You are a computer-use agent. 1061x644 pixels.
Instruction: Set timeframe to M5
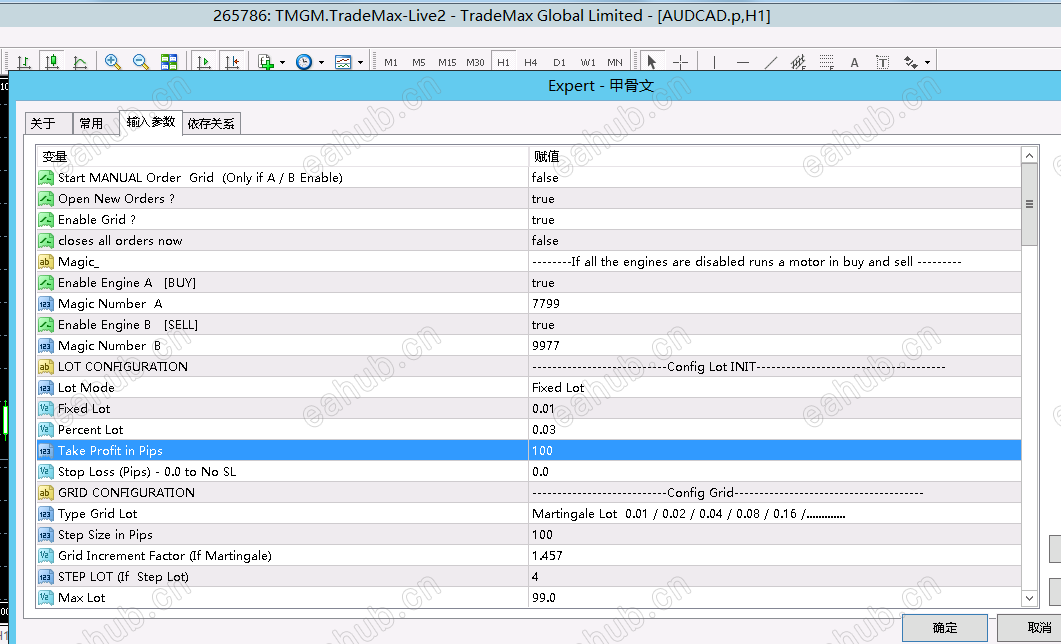[419, 62]
